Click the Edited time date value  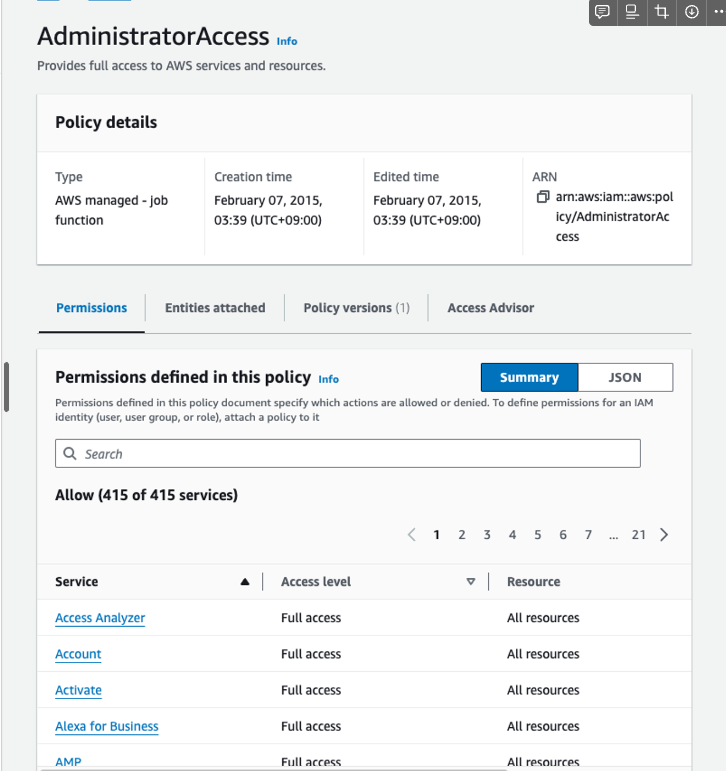tap(427, 210)
